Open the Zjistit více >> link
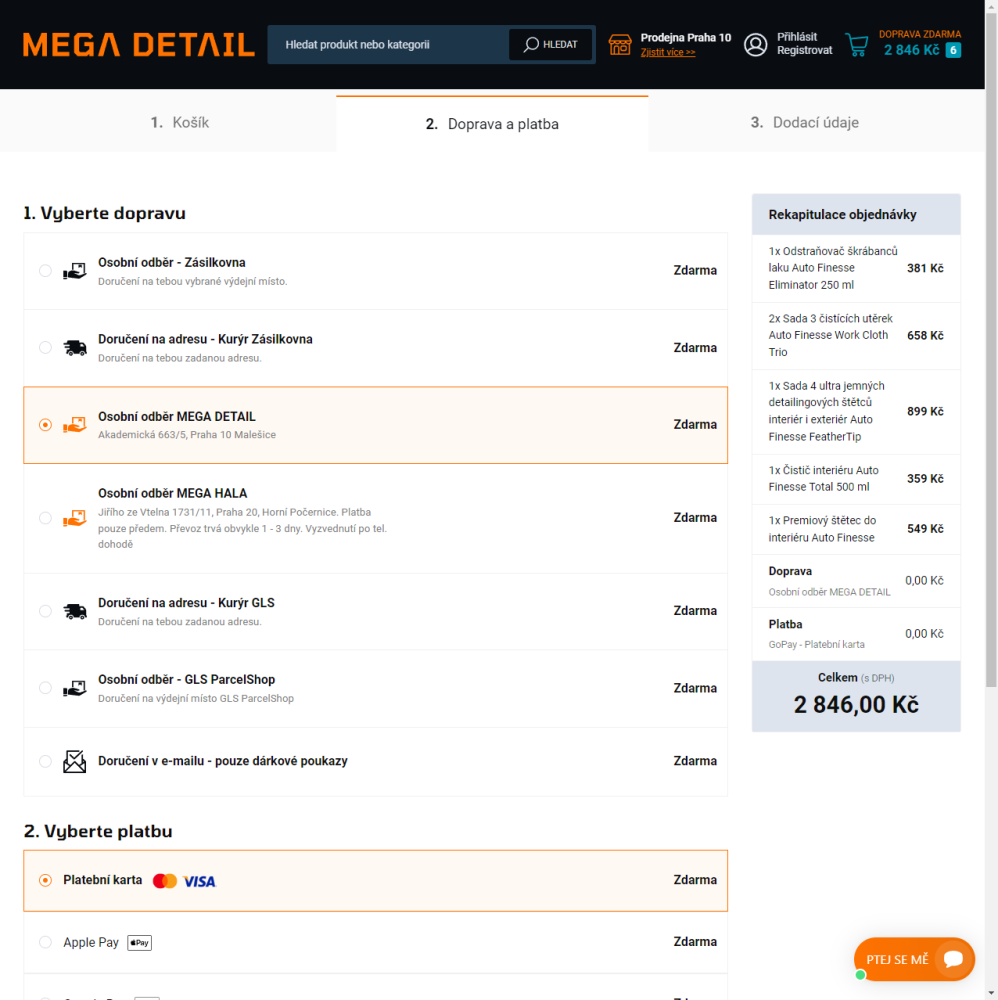Screen dimensions: 998x1000 668,52
